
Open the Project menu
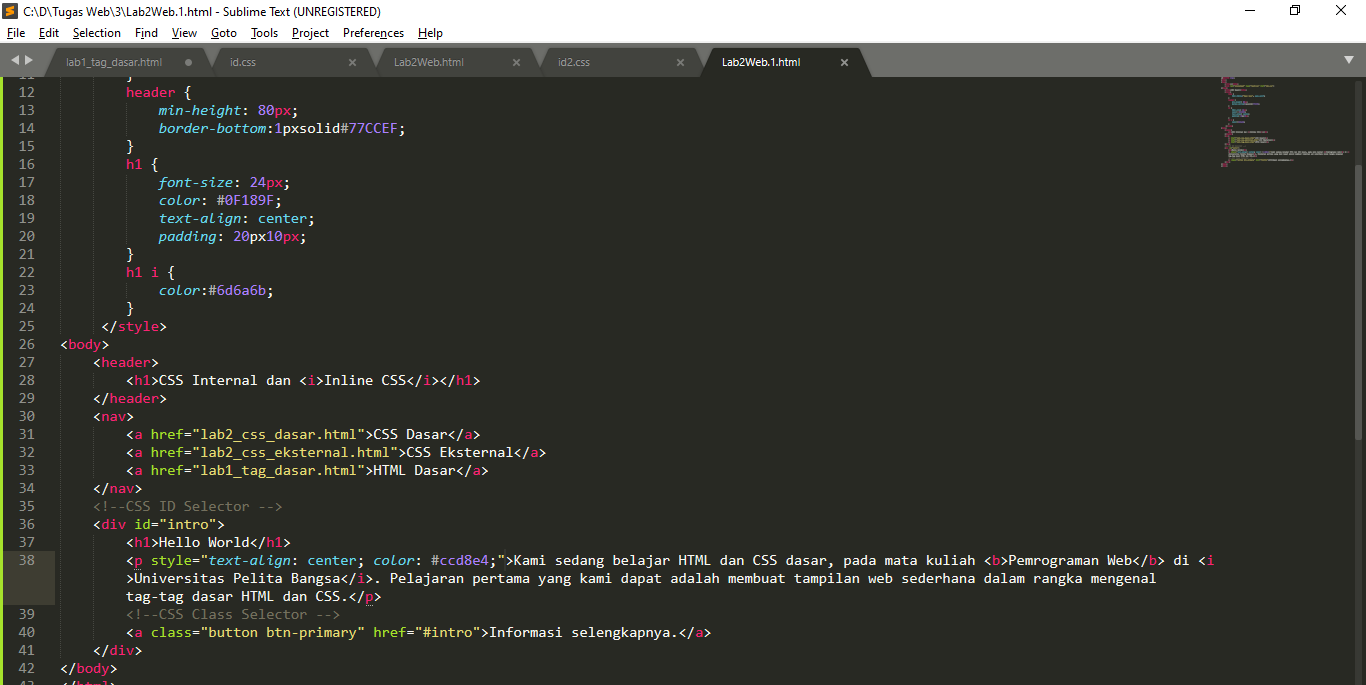[310, 33]
